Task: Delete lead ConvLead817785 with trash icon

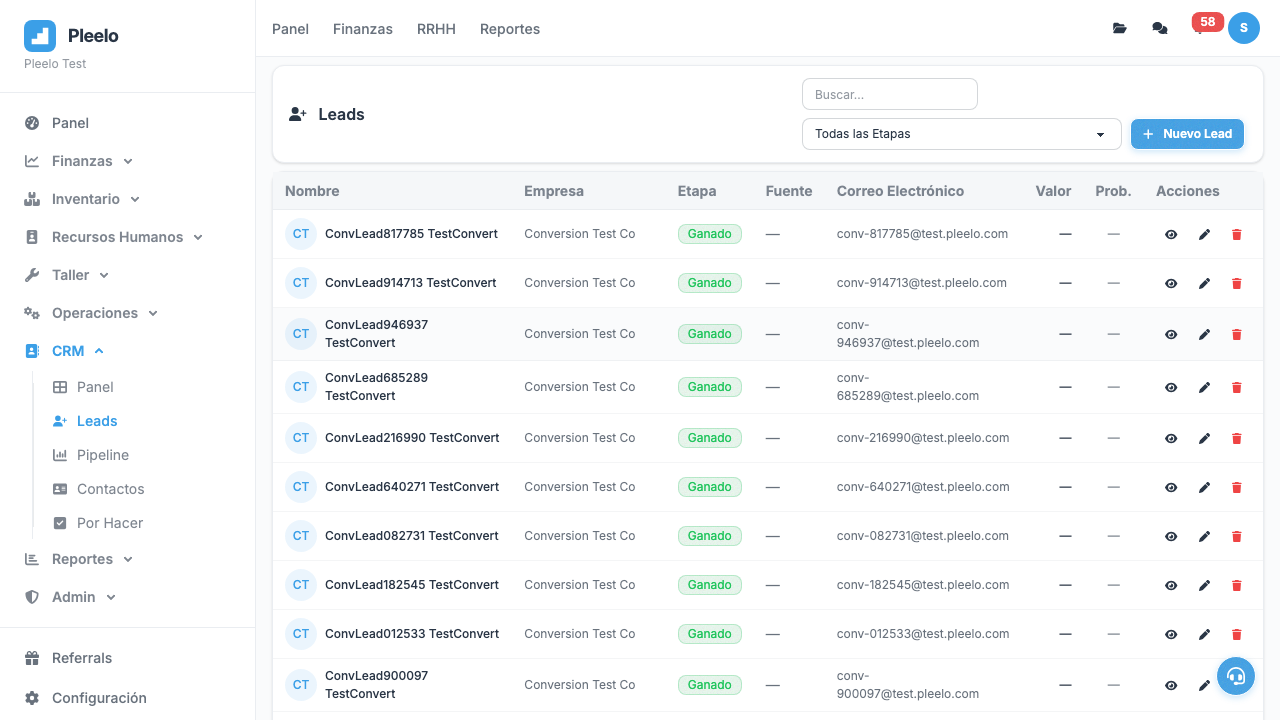Action: pos(1236,234)
